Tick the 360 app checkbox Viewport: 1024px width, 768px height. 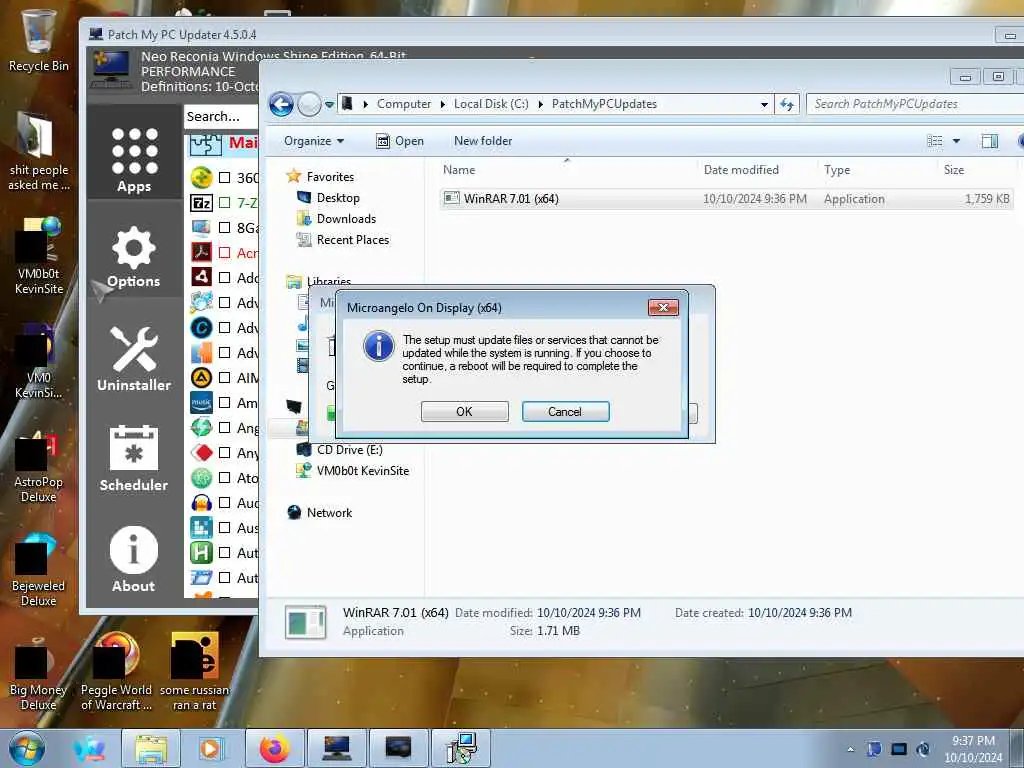coord(225,178)
